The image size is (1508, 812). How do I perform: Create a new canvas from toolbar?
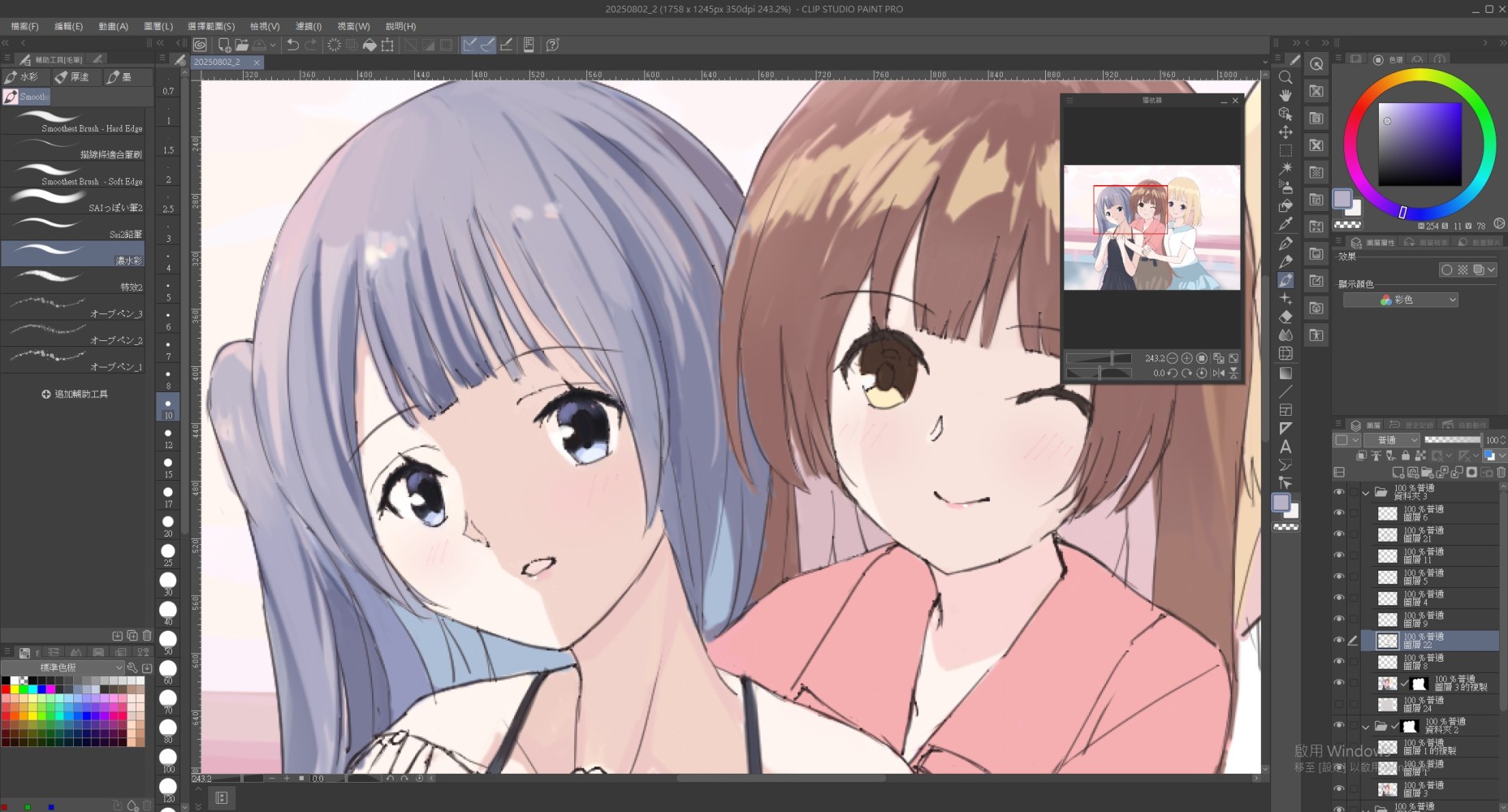click(x=224, y=45)
